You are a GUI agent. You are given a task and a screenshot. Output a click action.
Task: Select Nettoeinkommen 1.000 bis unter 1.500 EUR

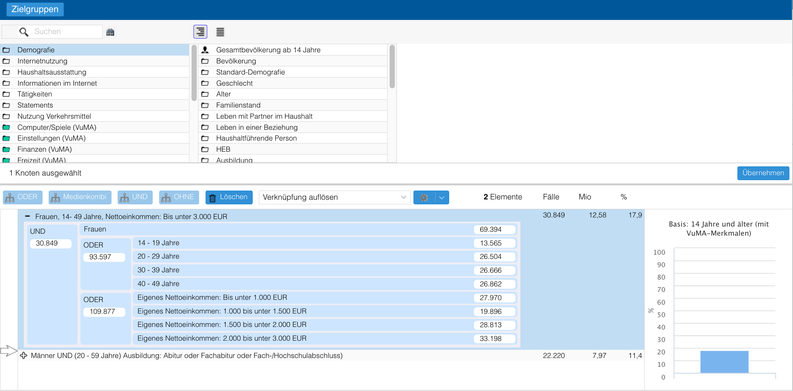[x=325, y=311]
